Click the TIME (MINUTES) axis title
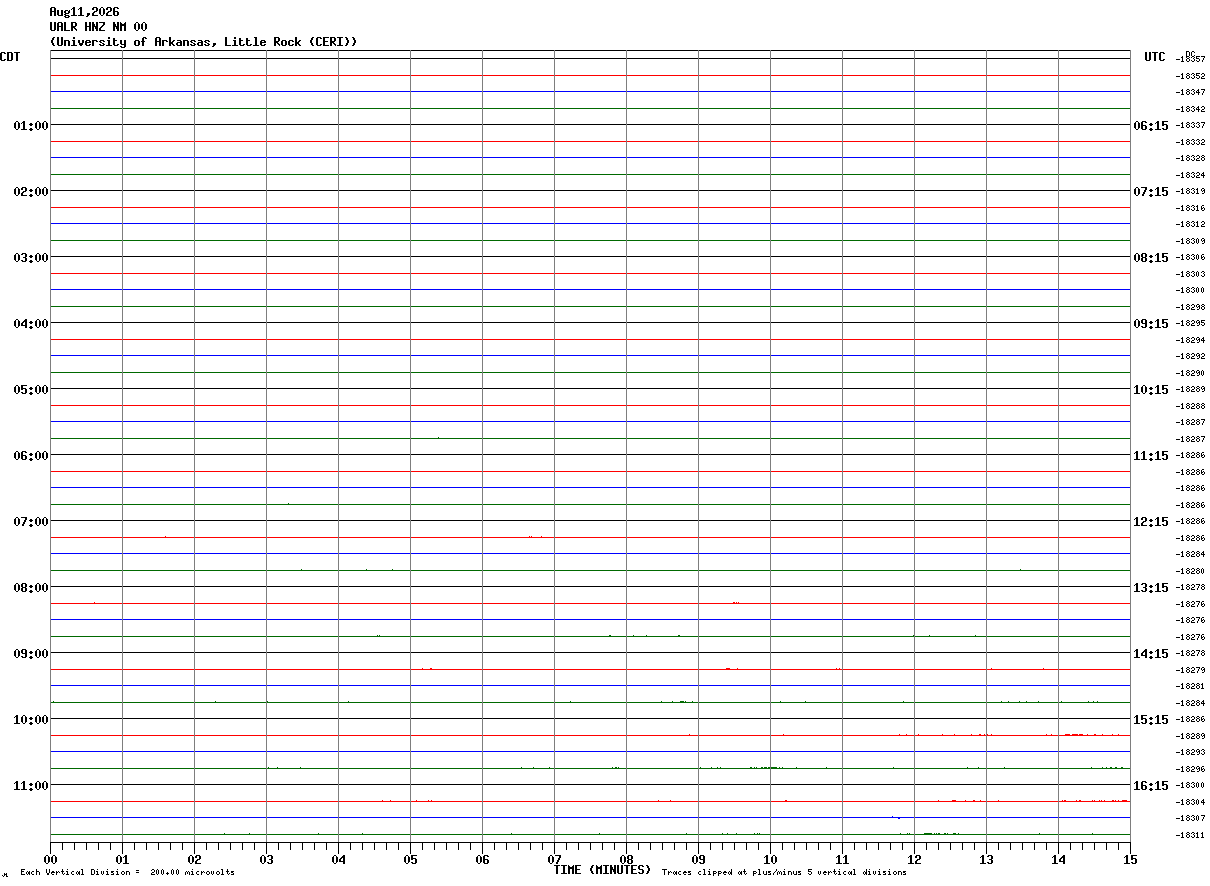The height and width of the screenshot is (886, 1210). point(602,870)
